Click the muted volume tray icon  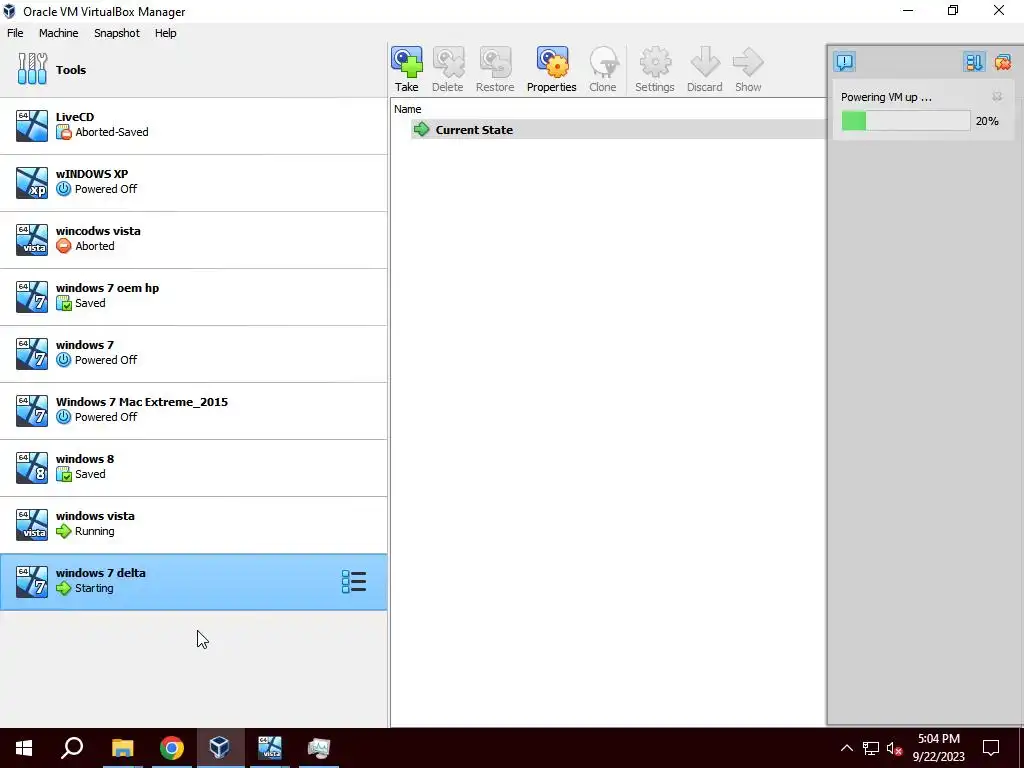click(894, 748)
